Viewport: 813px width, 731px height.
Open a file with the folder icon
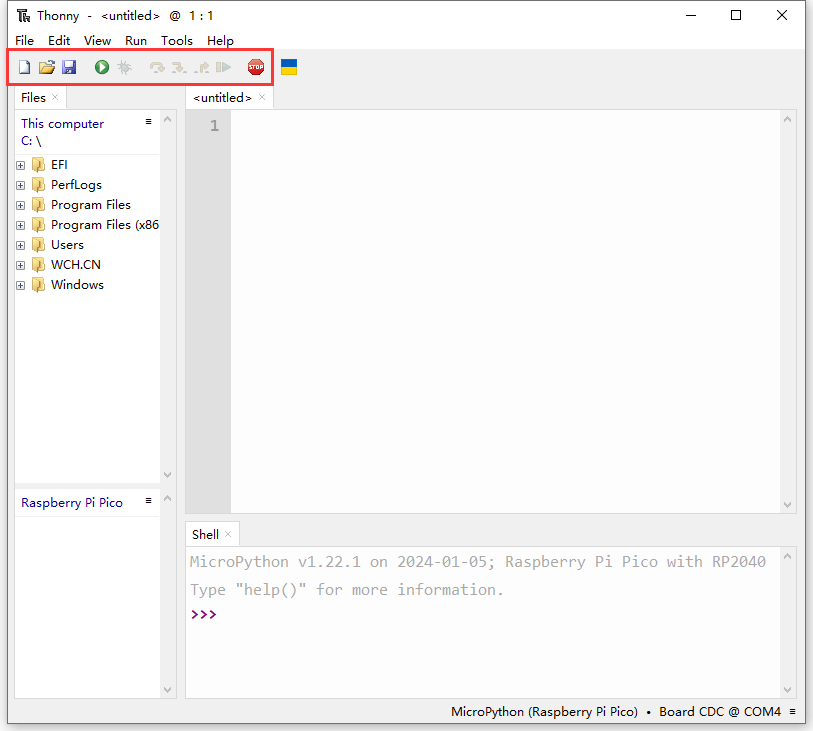(x=47, y=67)
